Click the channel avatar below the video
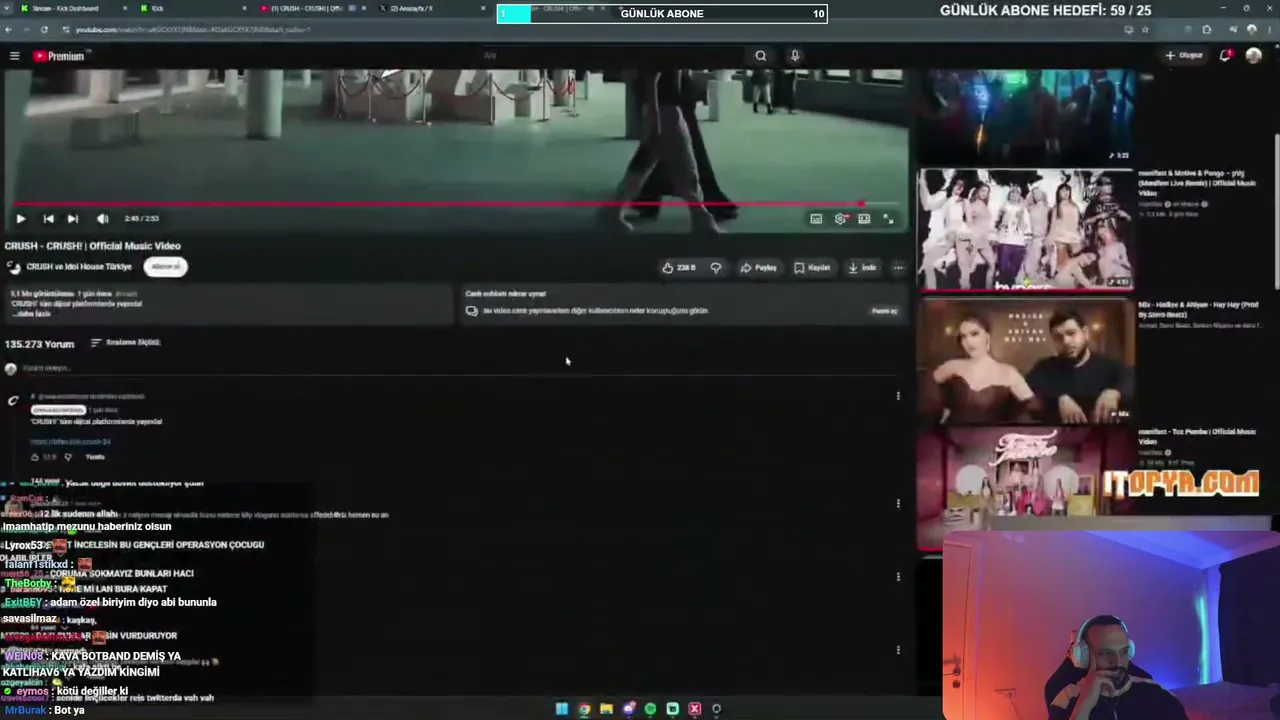This screenshot has height=720, width=1280. pyautogui.click(x=13, y=267)
